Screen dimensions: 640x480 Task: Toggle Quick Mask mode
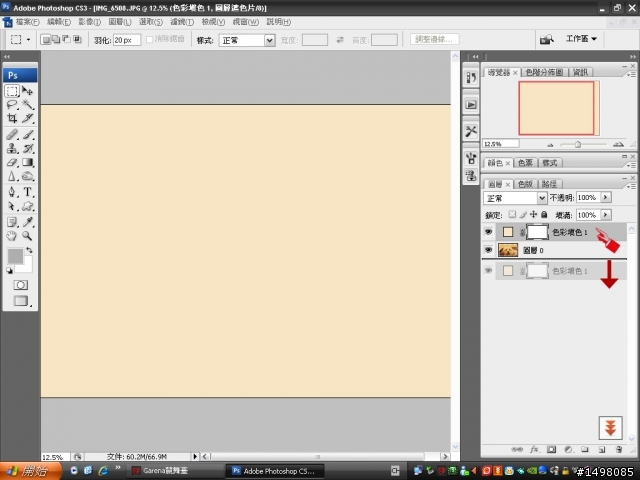tap(20, 285)
